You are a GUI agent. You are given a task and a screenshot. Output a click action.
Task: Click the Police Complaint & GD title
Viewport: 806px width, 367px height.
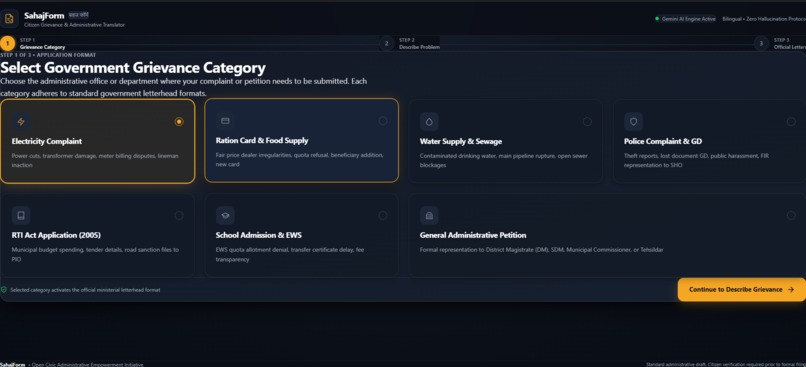point(663,141)
